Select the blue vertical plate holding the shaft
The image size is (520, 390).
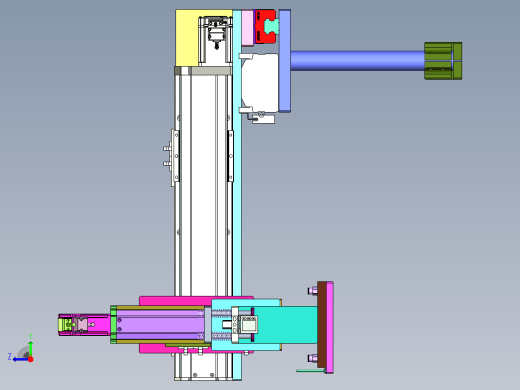tap(284, 61)
